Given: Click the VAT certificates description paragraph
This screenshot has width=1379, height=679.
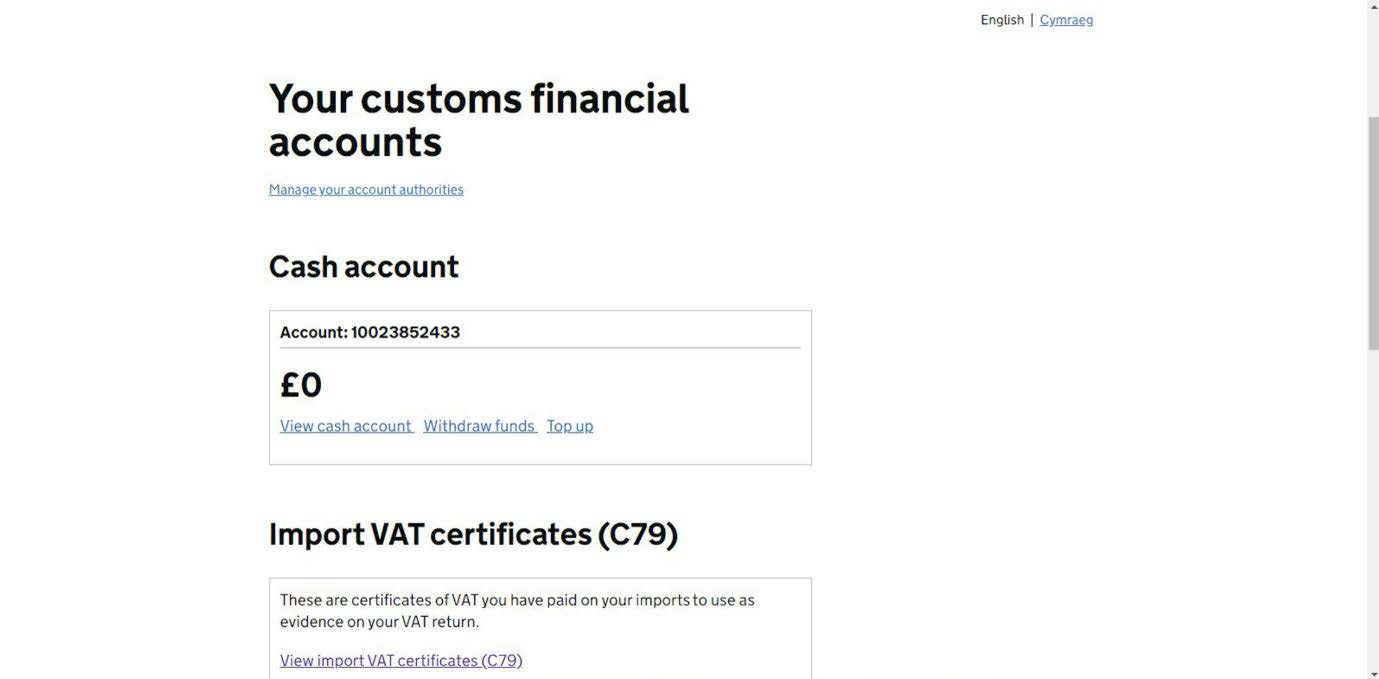Looking at the screenshot, I should click(517, 611).
